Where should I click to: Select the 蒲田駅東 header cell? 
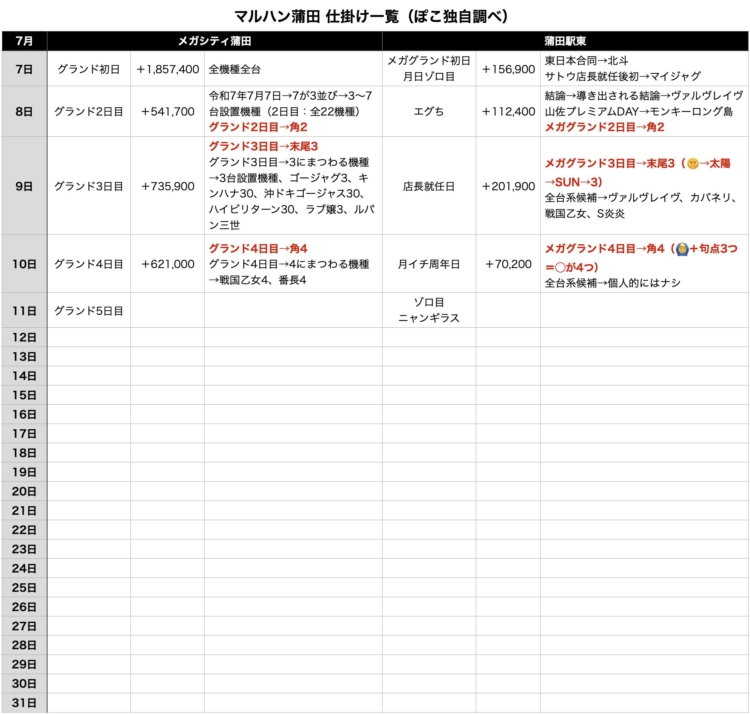coord(565,41)
